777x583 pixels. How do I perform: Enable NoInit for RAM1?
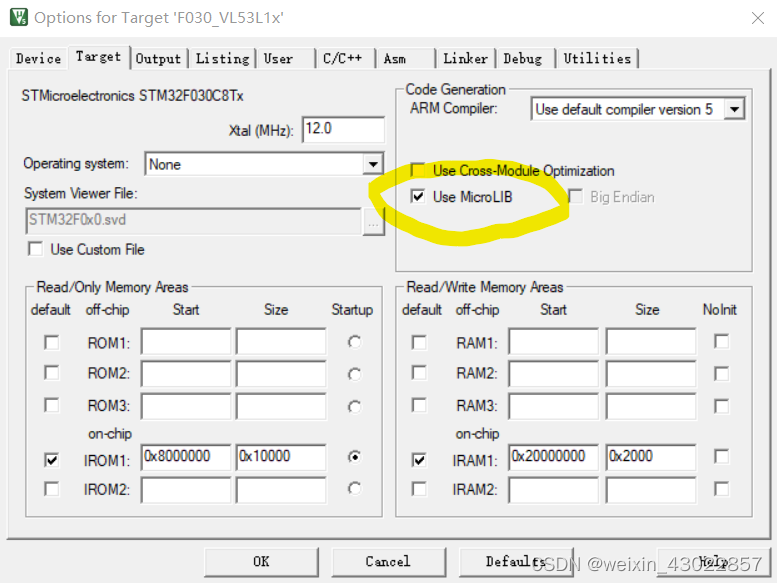722,341
